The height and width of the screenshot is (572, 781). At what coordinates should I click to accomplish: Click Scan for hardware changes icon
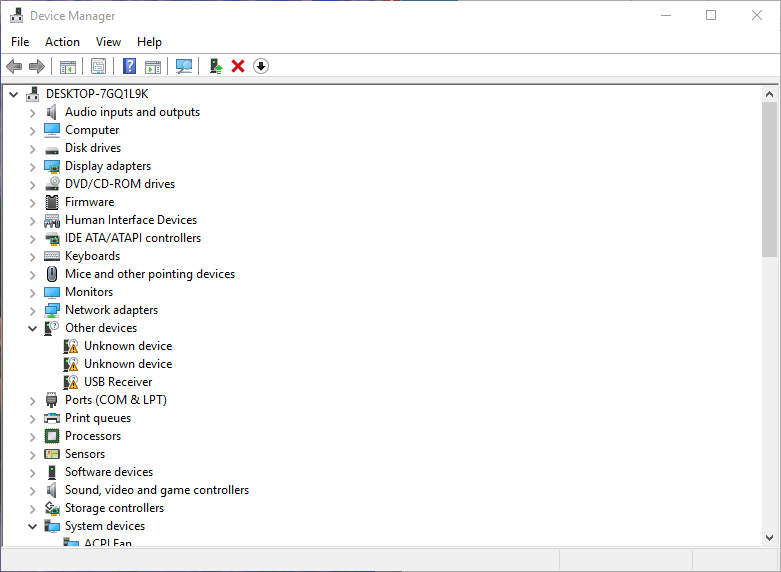[x=184, y=66]
